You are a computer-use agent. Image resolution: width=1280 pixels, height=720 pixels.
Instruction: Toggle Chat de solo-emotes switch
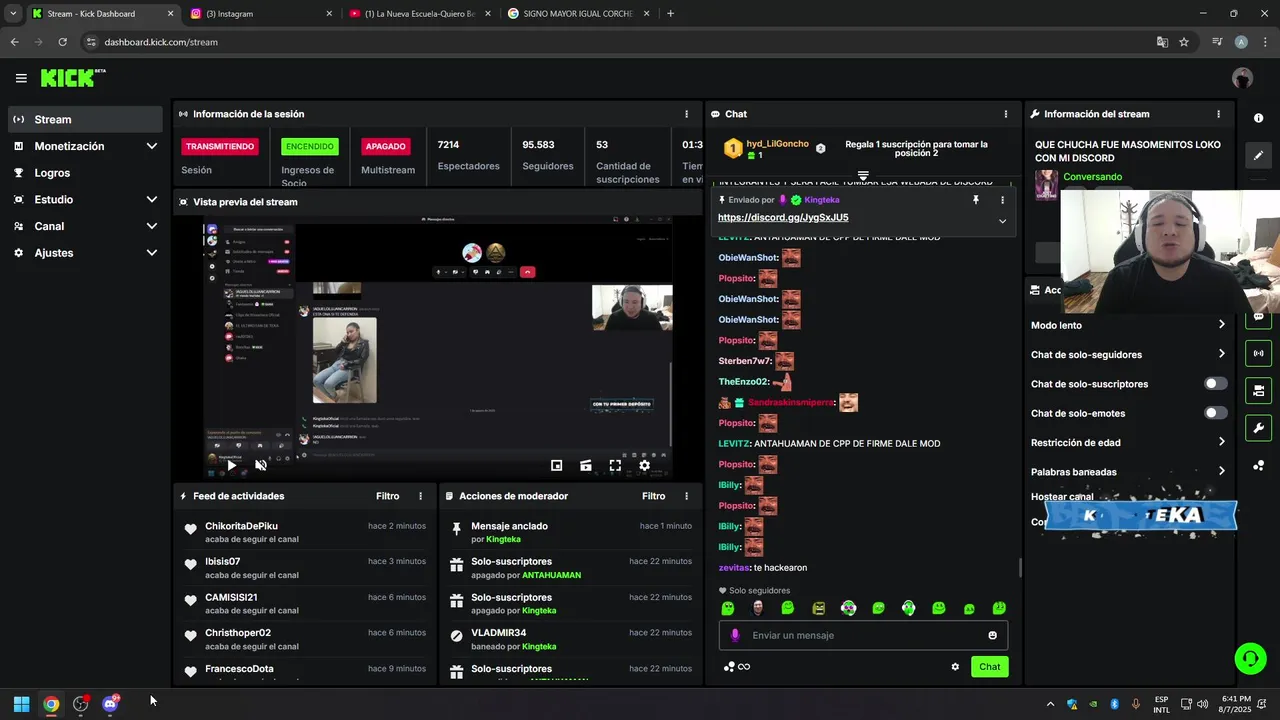(1215, 413)
